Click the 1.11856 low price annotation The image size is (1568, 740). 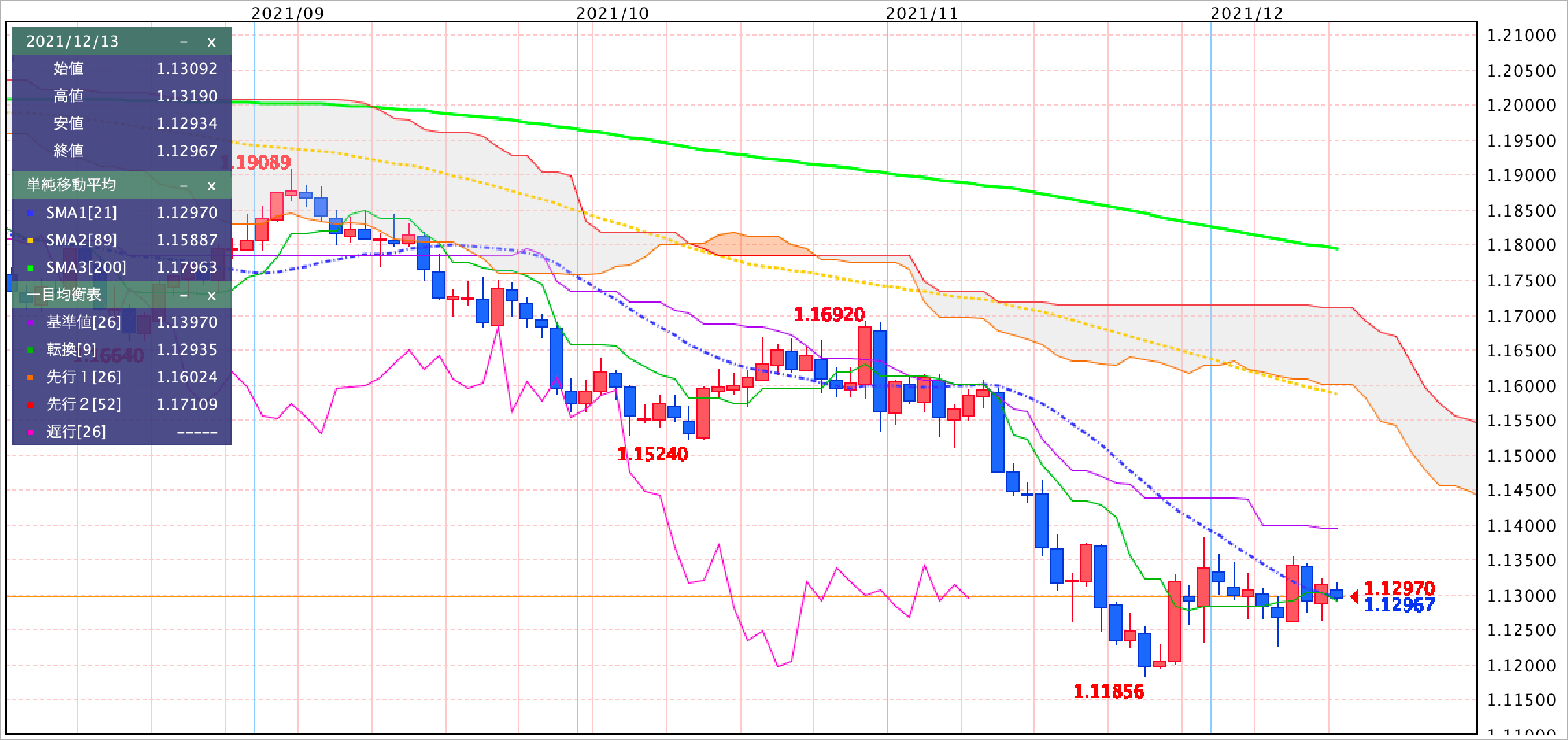(1109, 692)
